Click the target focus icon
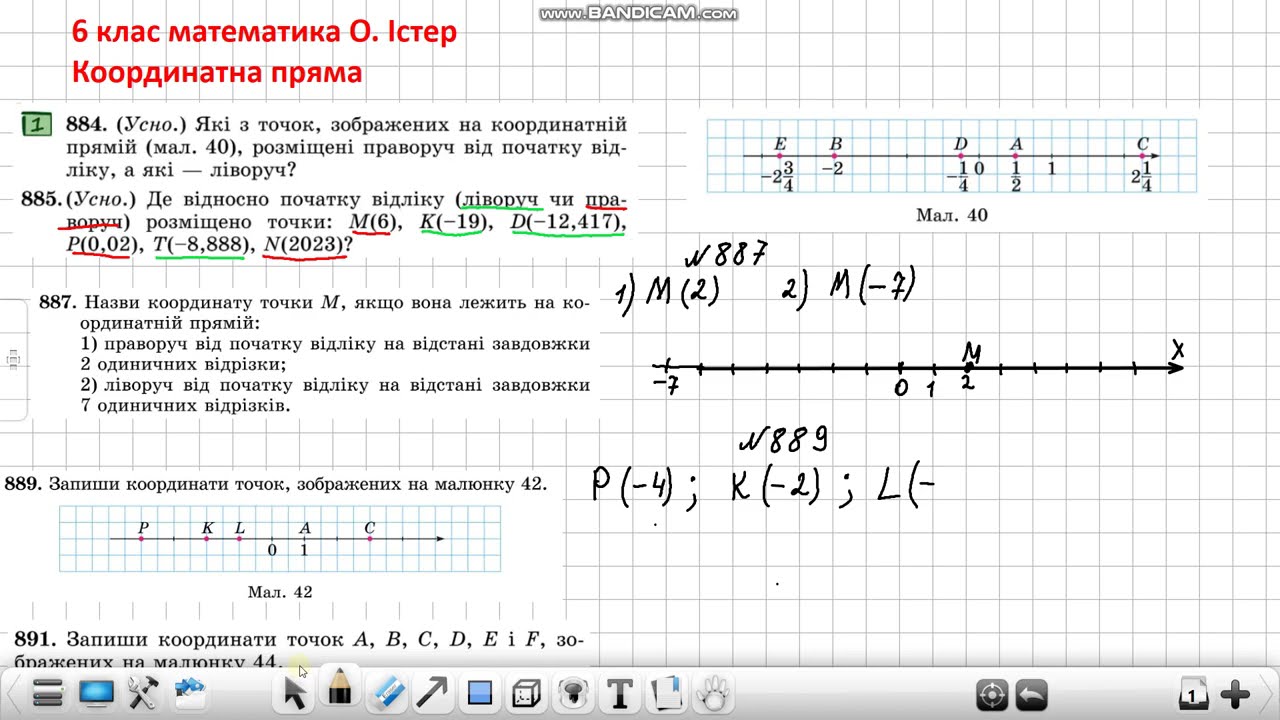Viewport: 1280px width, 720px height. [992, 693]
